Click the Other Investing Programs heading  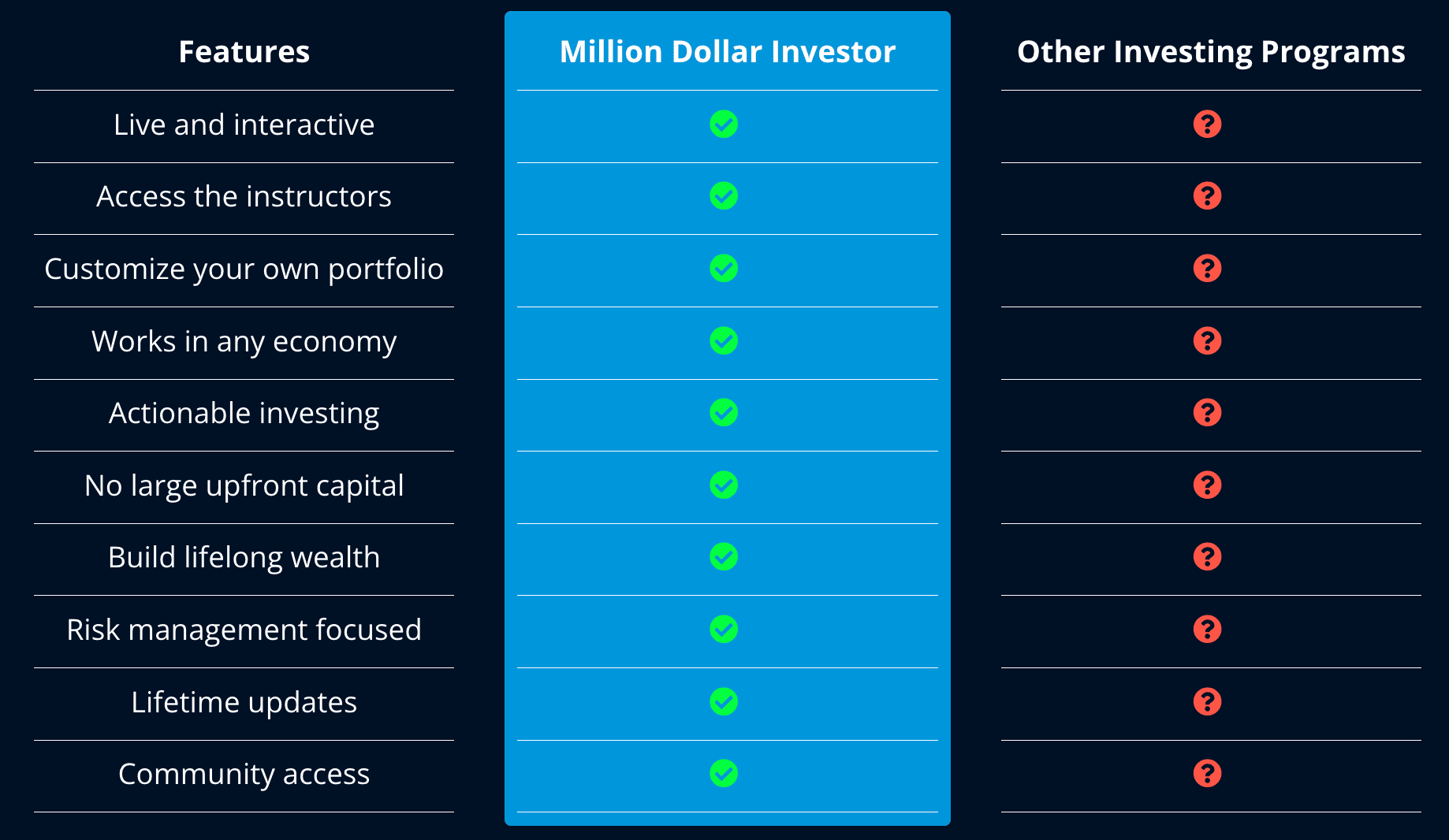coord(1211,52)
